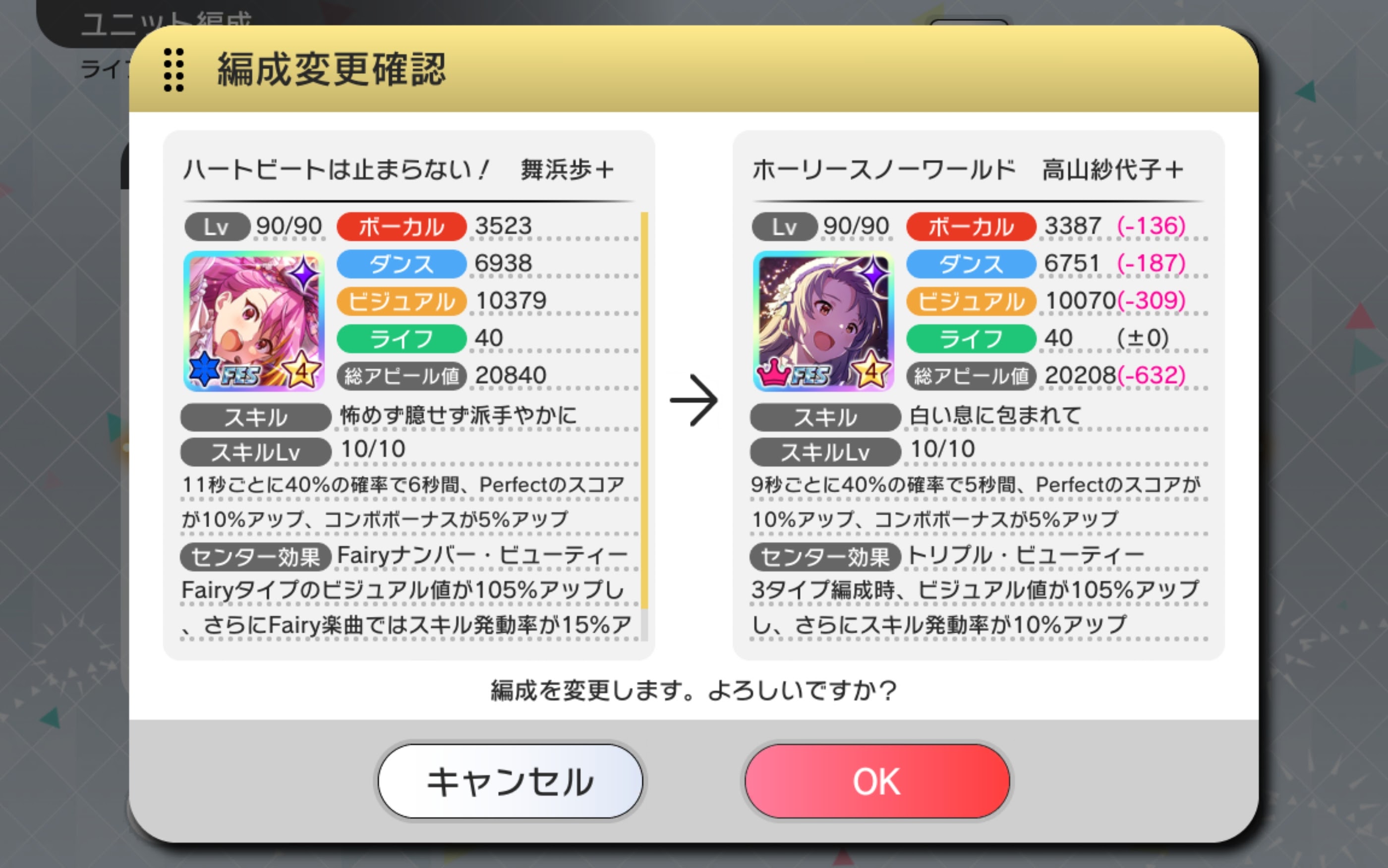
Task: Click the right card's blue ダンス label
Action: coord(971,264)
